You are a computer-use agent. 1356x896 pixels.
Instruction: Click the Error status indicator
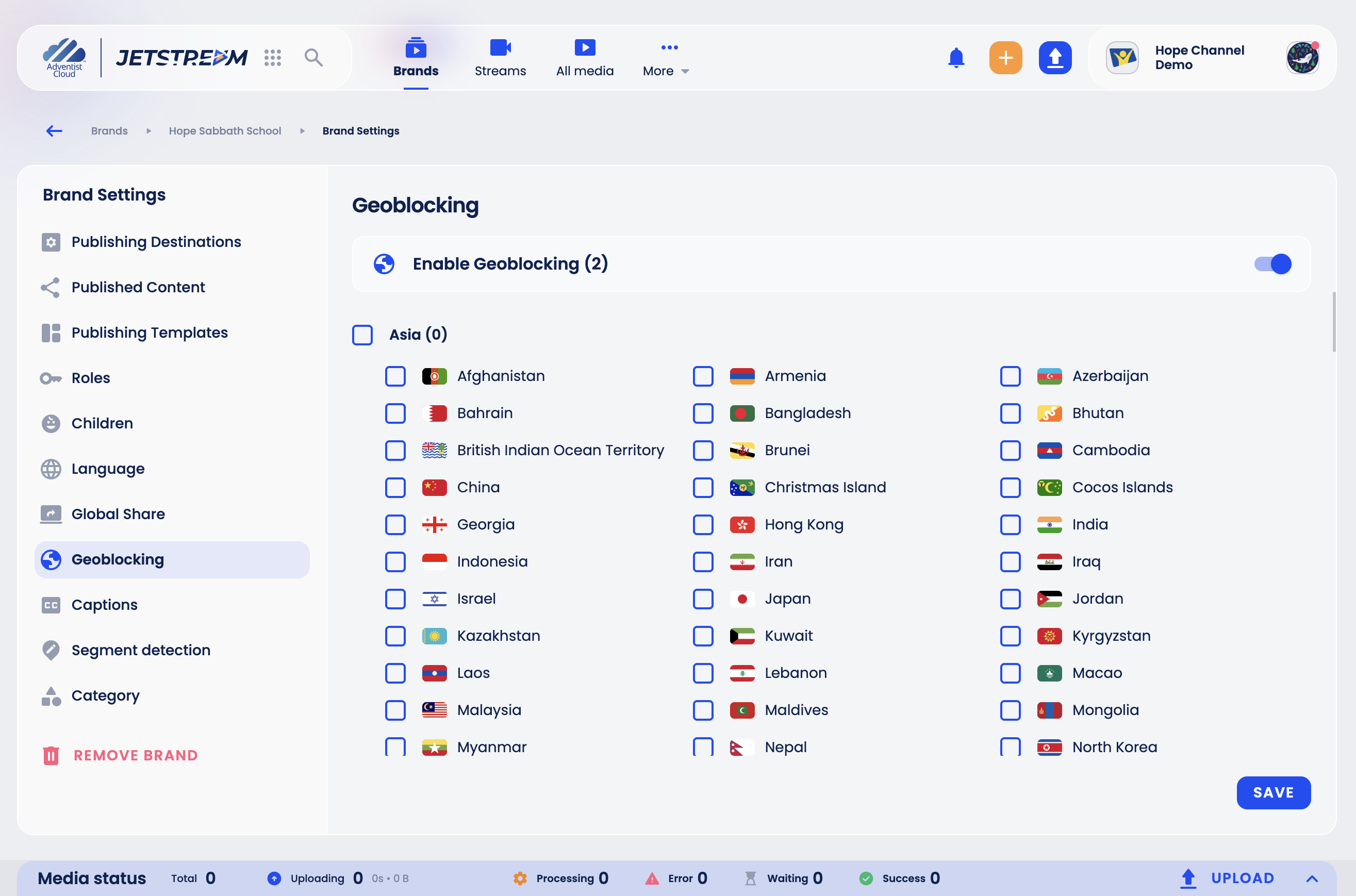coord(676,879)
